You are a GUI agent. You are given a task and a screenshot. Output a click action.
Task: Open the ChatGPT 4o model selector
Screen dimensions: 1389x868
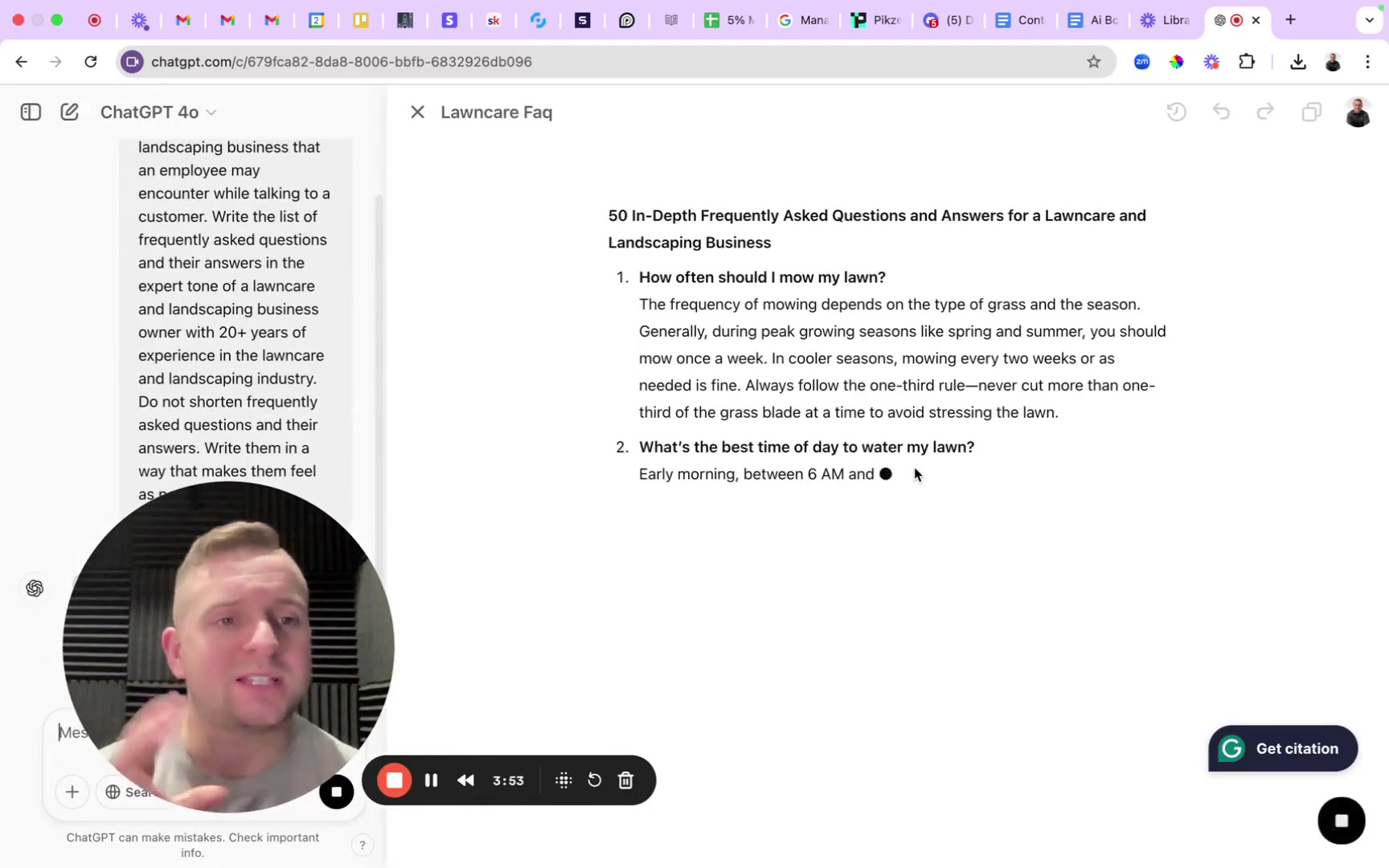(158, 112)
